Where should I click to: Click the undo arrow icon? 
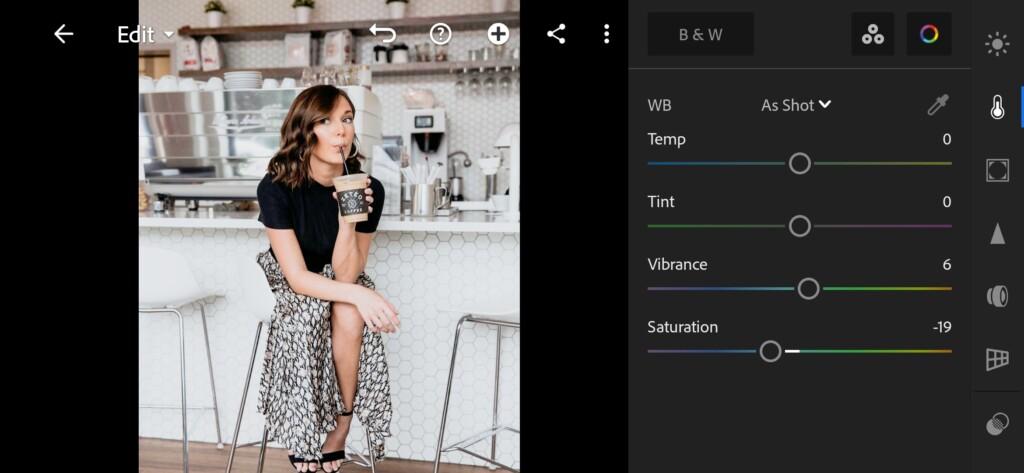coord(383,33)
